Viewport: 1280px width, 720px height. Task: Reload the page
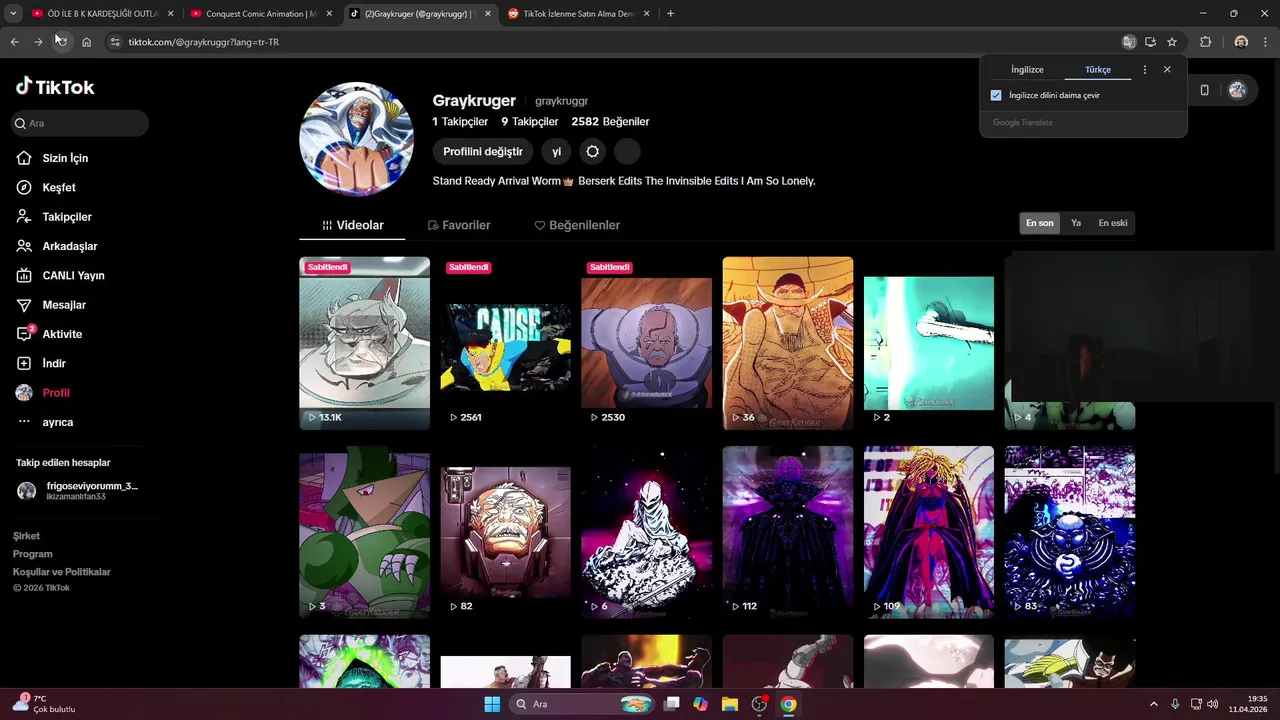click(61, 42)
